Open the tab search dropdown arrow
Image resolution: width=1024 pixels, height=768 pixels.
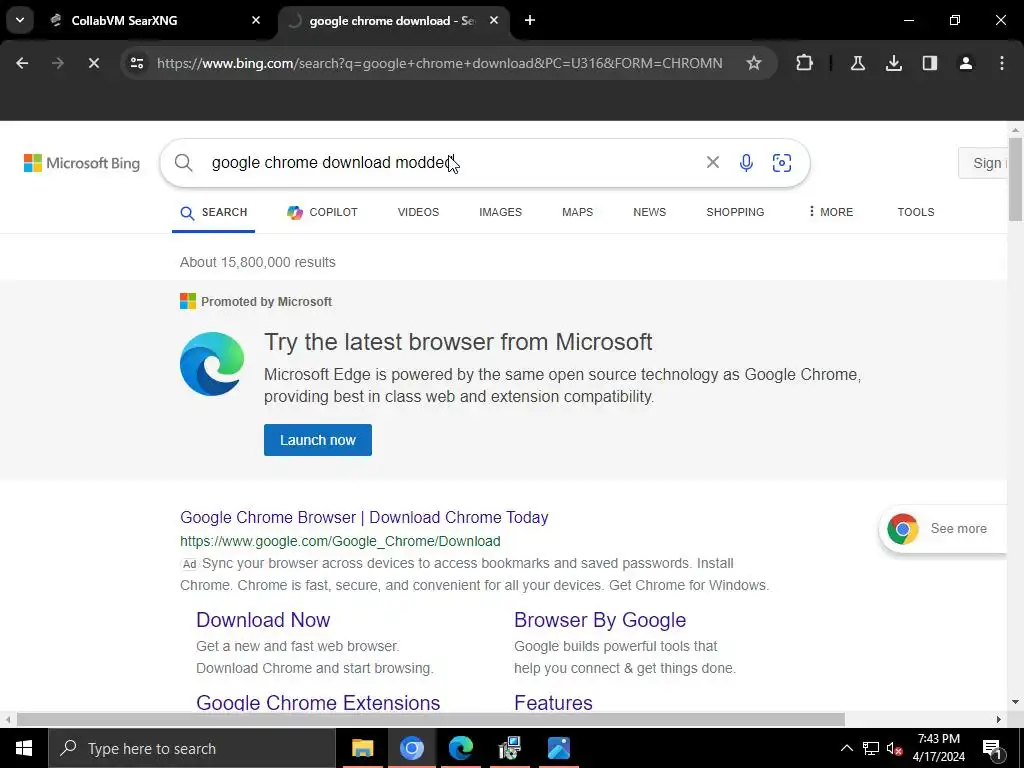click(20, 20)
